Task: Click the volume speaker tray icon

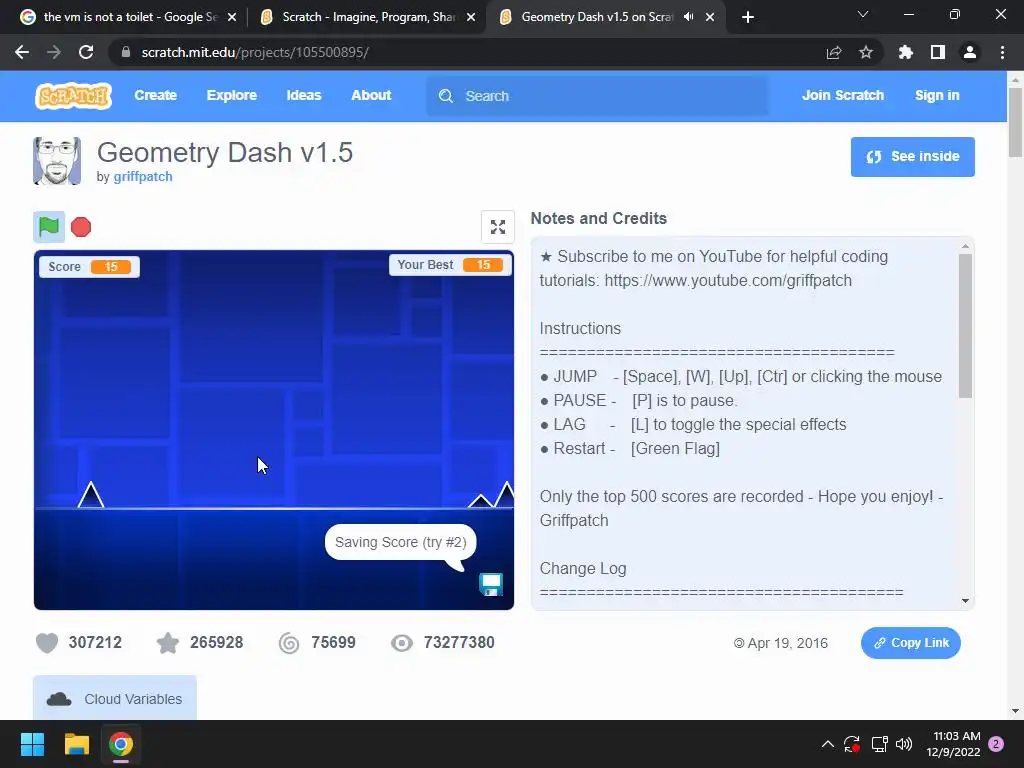Action: click(x=904, y=744)
